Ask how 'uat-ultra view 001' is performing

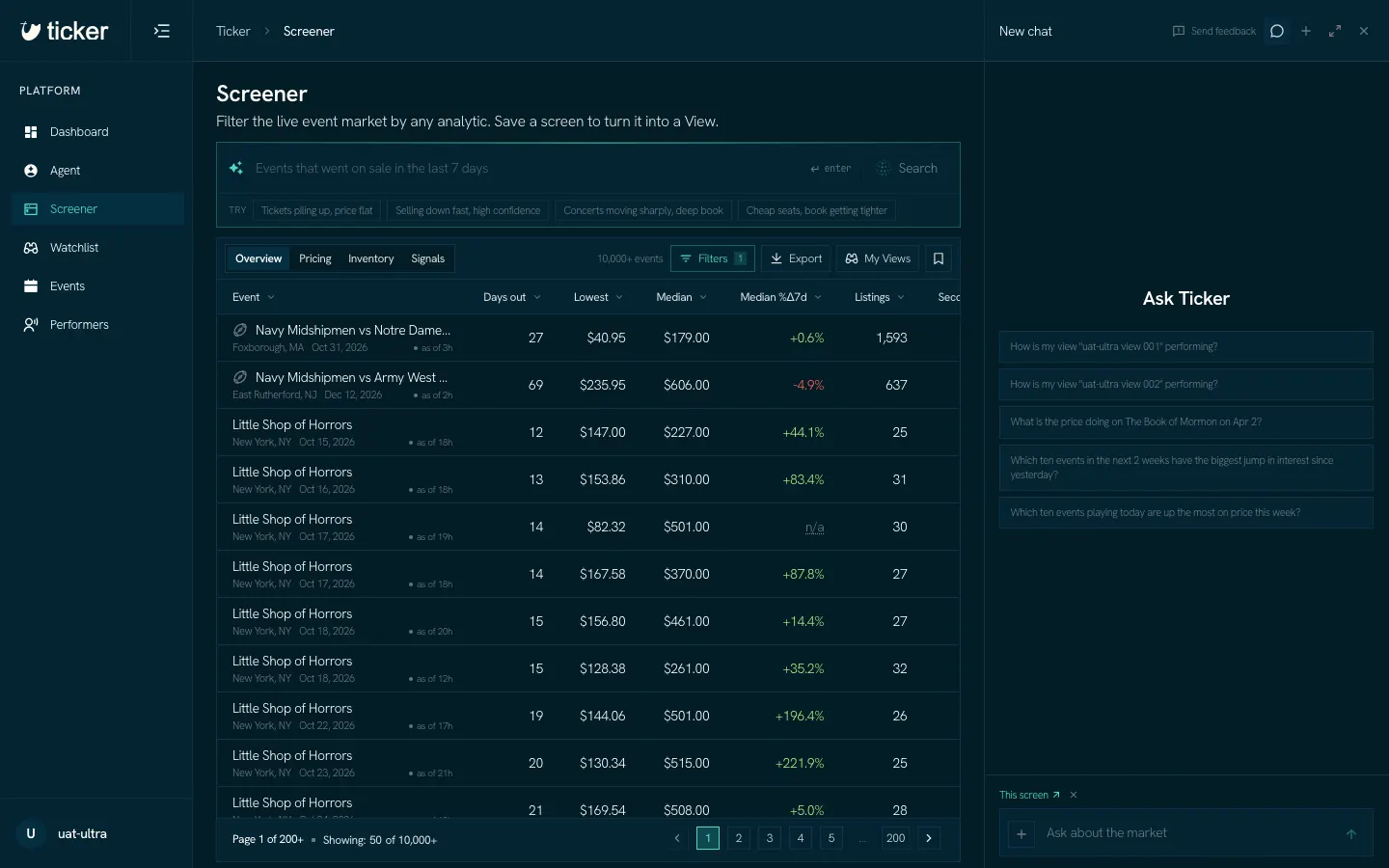1185,346
